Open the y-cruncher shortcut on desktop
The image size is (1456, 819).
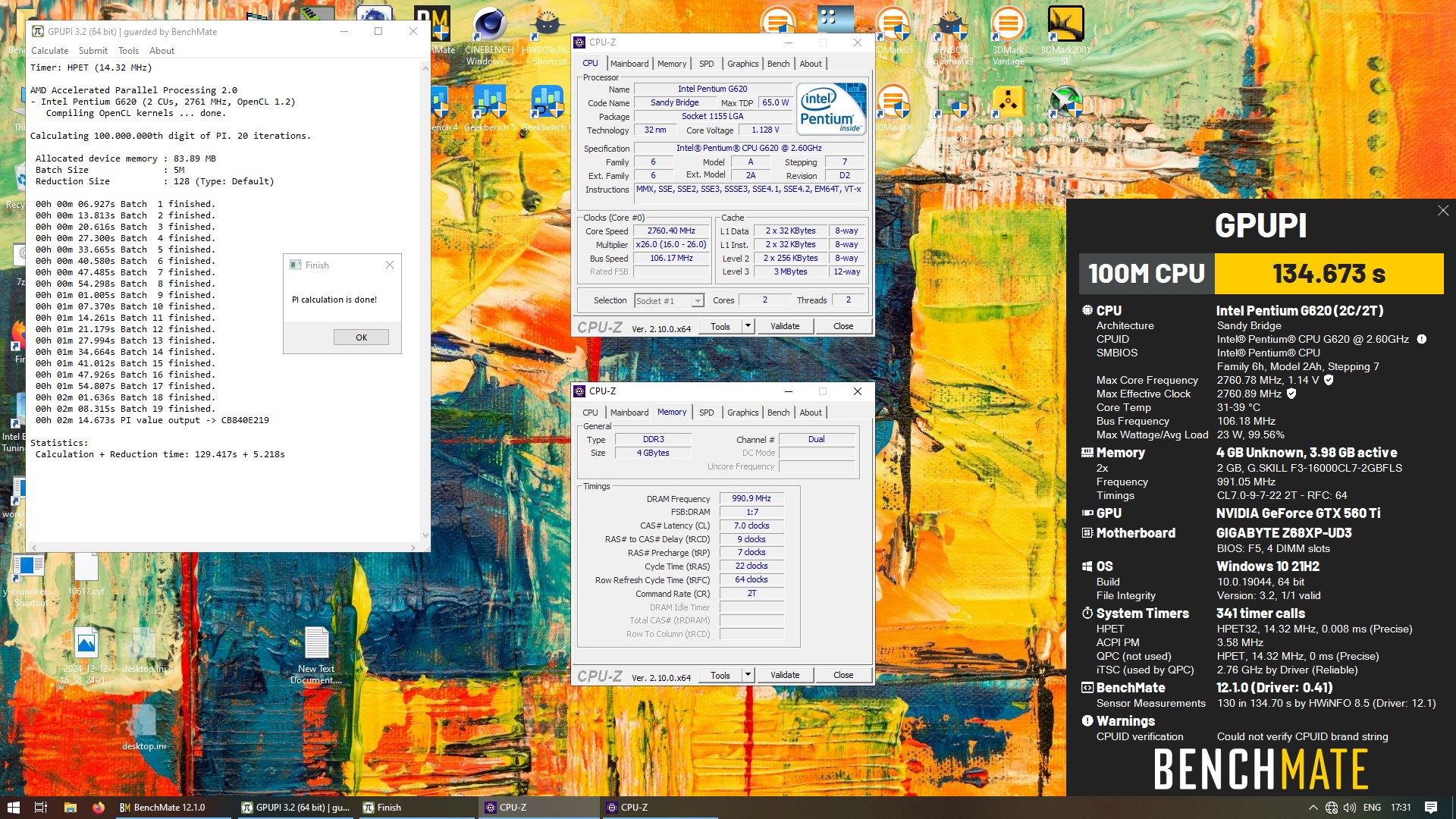[x=29, y=580]
